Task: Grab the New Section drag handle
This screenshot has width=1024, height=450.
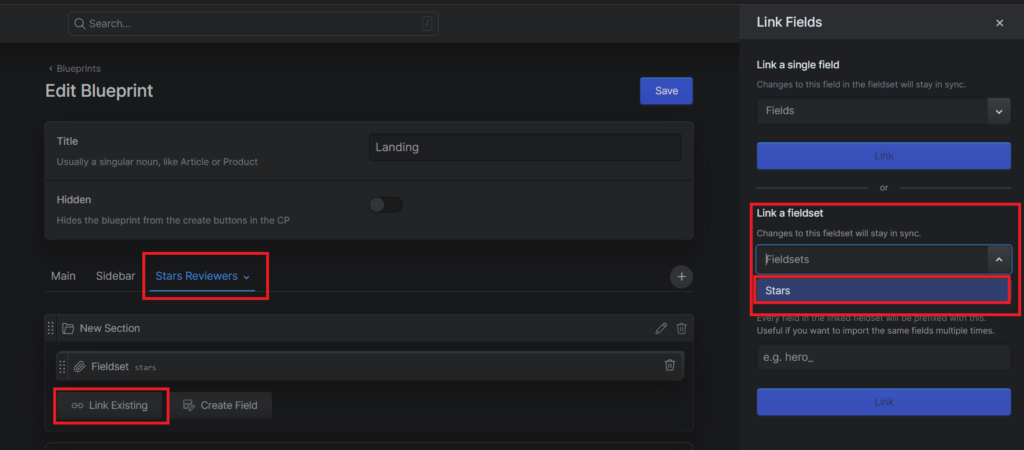Action: [51, 328]
